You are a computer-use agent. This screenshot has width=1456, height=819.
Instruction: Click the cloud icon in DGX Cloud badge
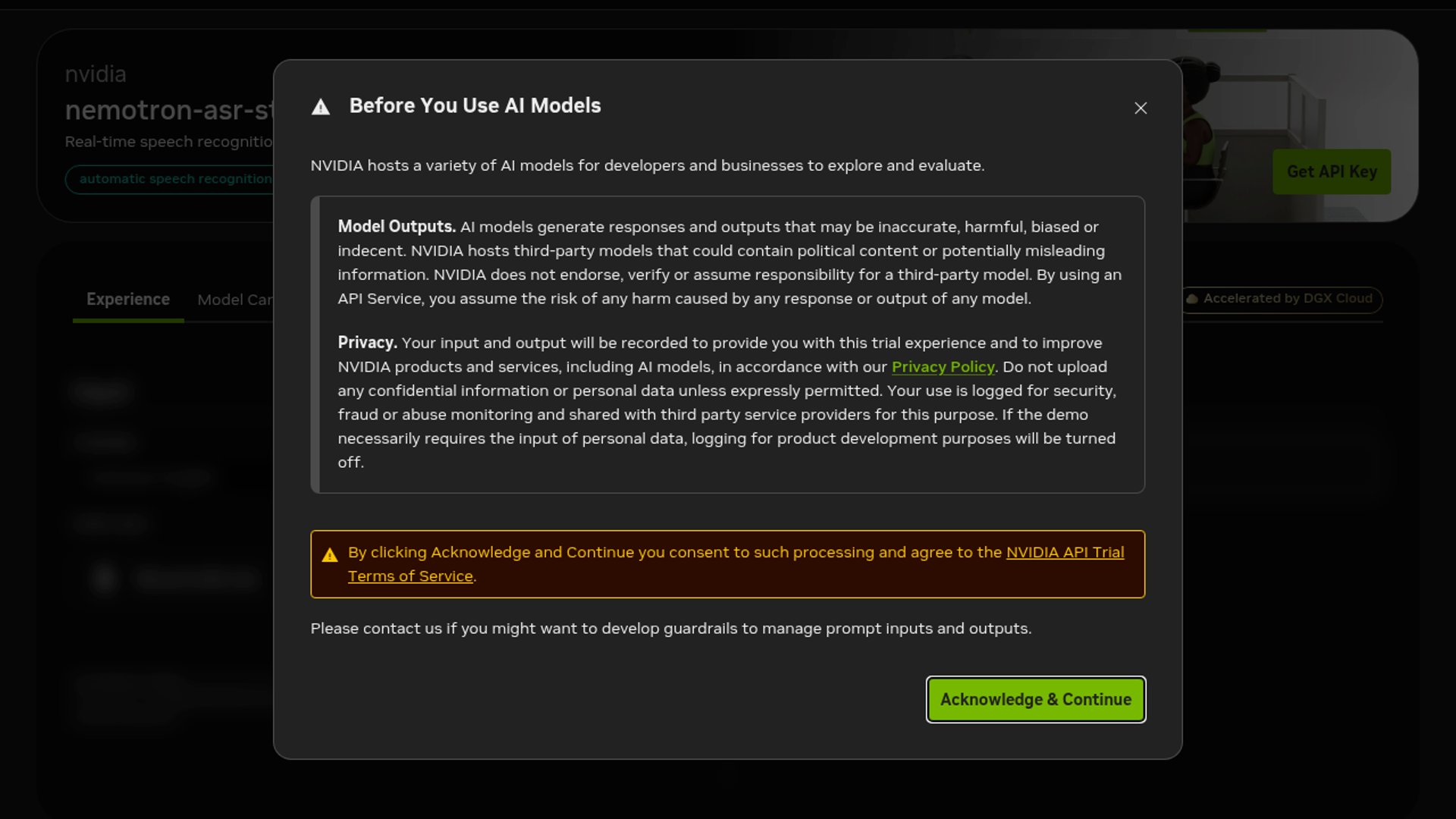pos(1192,299)
